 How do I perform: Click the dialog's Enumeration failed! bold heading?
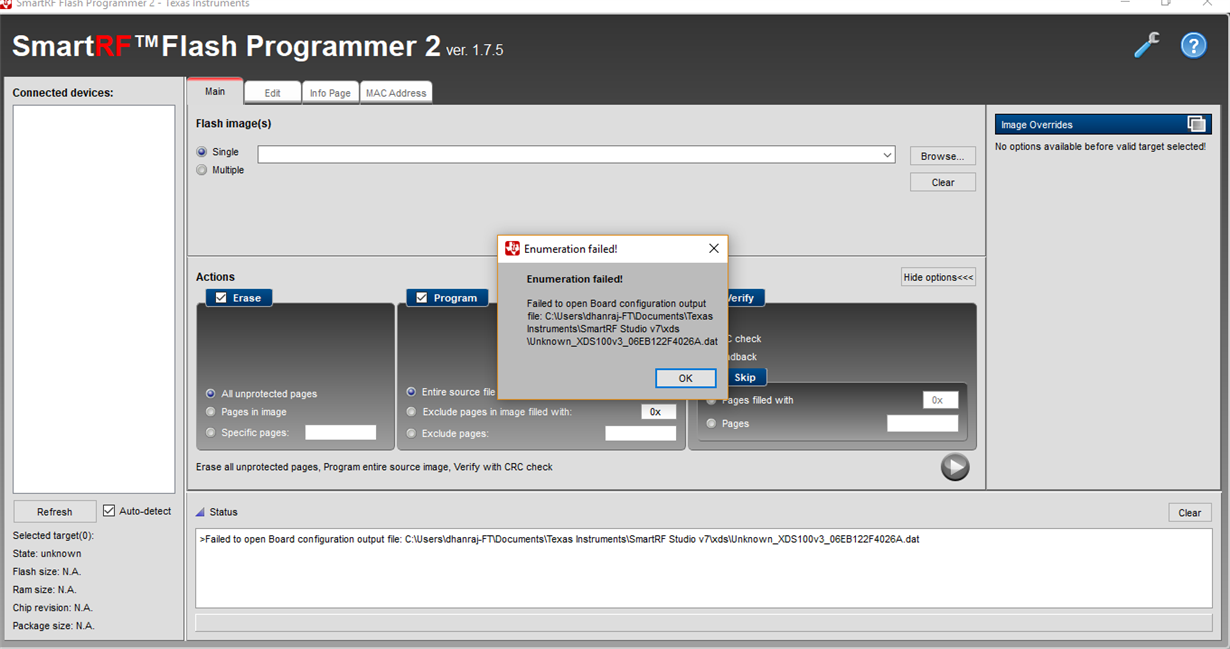[x=575, y=279]
